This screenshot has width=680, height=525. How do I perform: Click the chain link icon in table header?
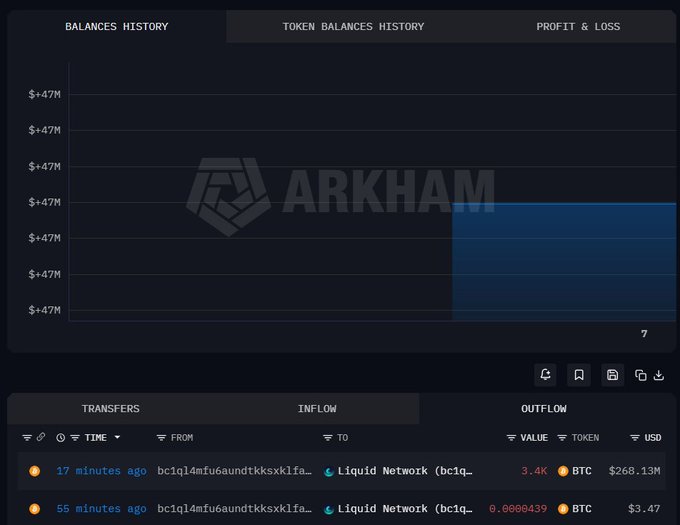[x=41, y=437]
